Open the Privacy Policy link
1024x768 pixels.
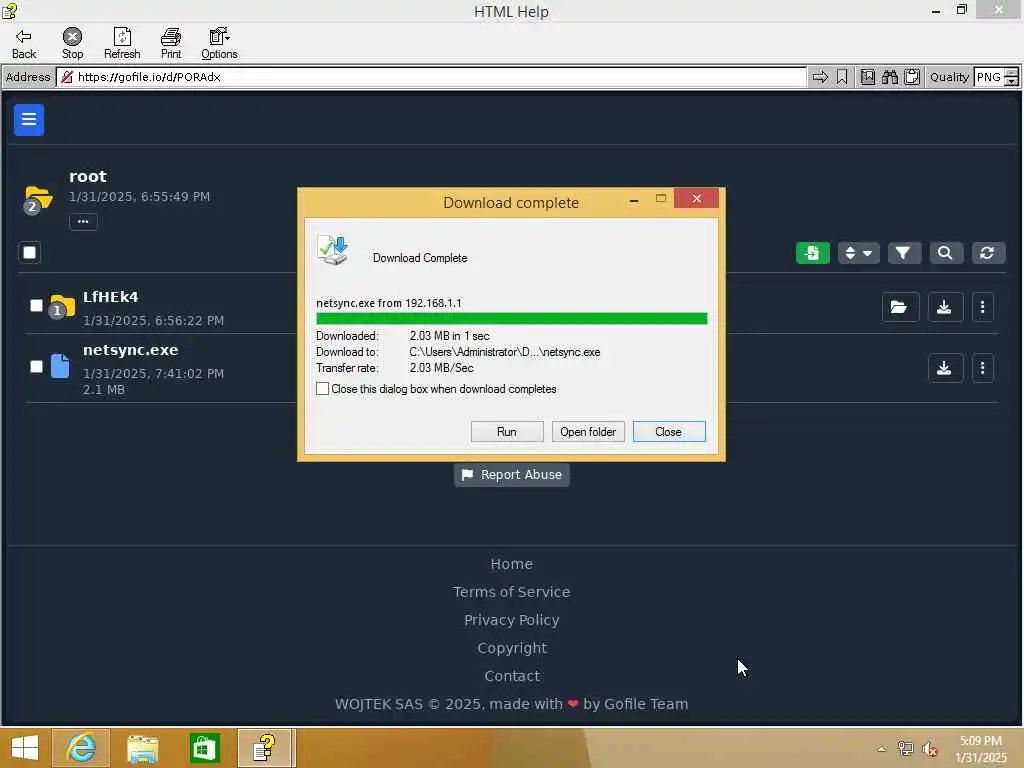[511, 620]
